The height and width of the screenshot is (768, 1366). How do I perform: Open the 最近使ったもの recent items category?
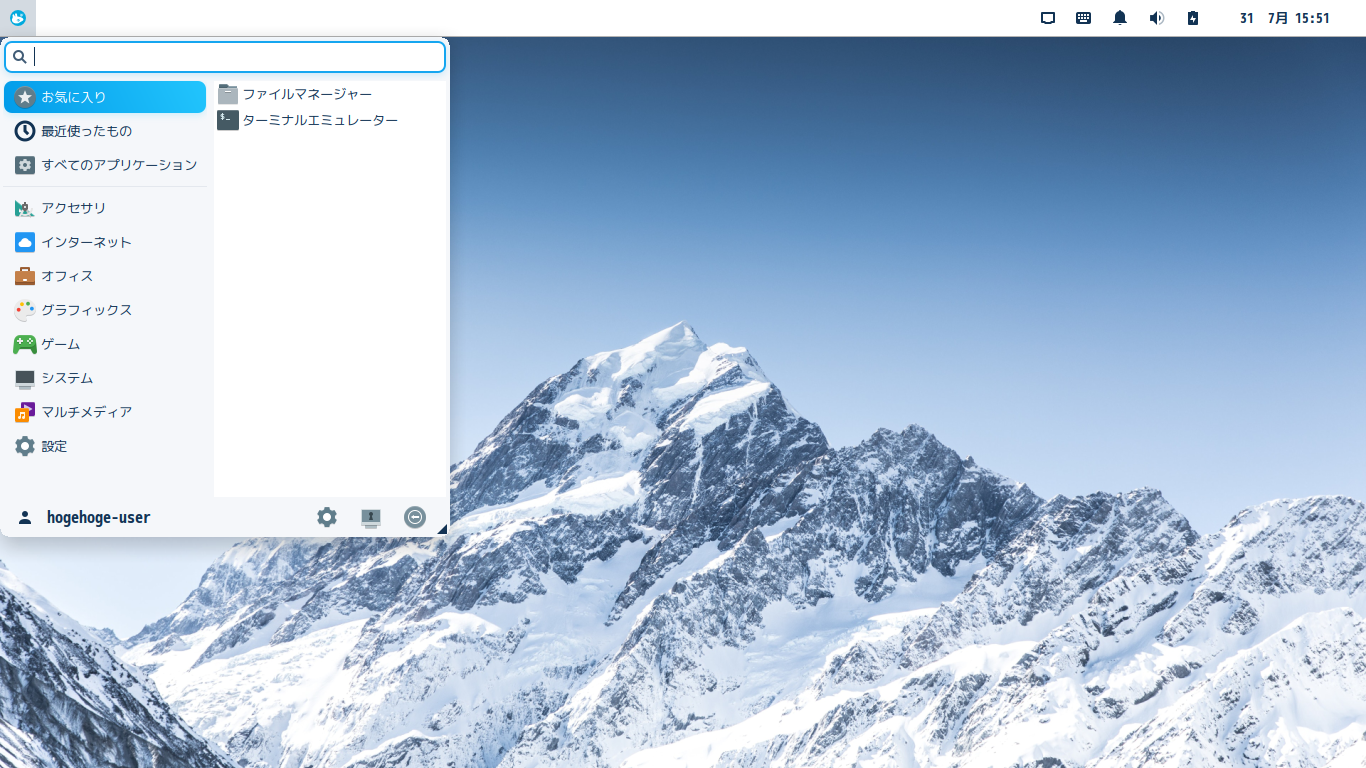click(105, 131)
